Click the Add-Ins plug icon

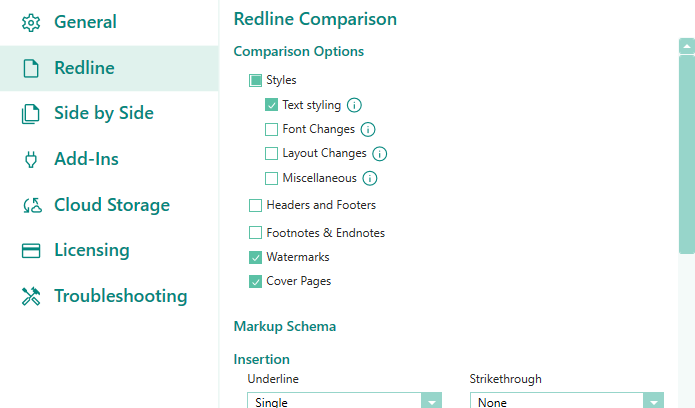tap(31, 159)
